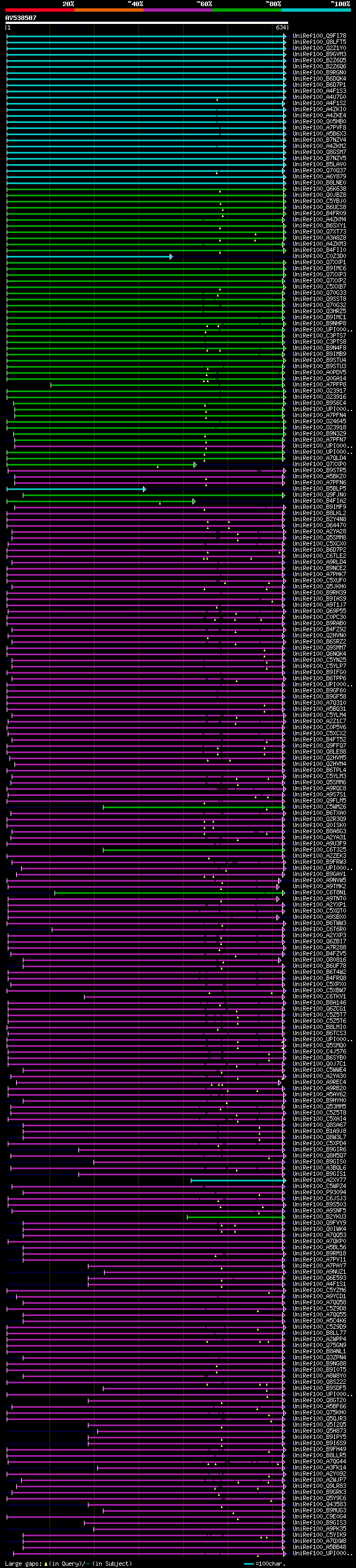Select the UniRef100_A5B6X3 label

[319, 133]
